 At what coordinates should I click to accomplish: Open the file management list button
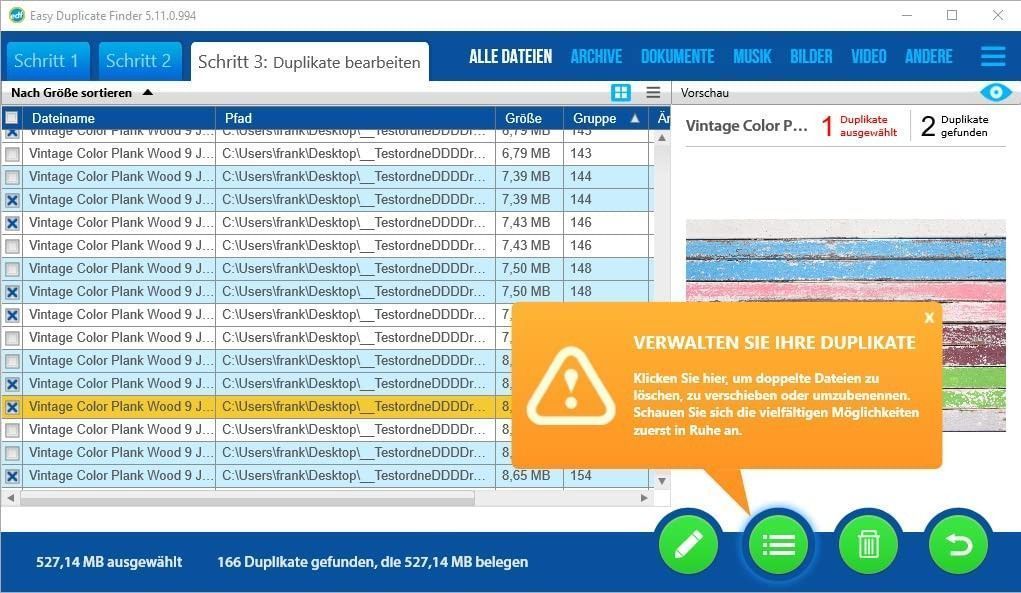click(778, 545)
